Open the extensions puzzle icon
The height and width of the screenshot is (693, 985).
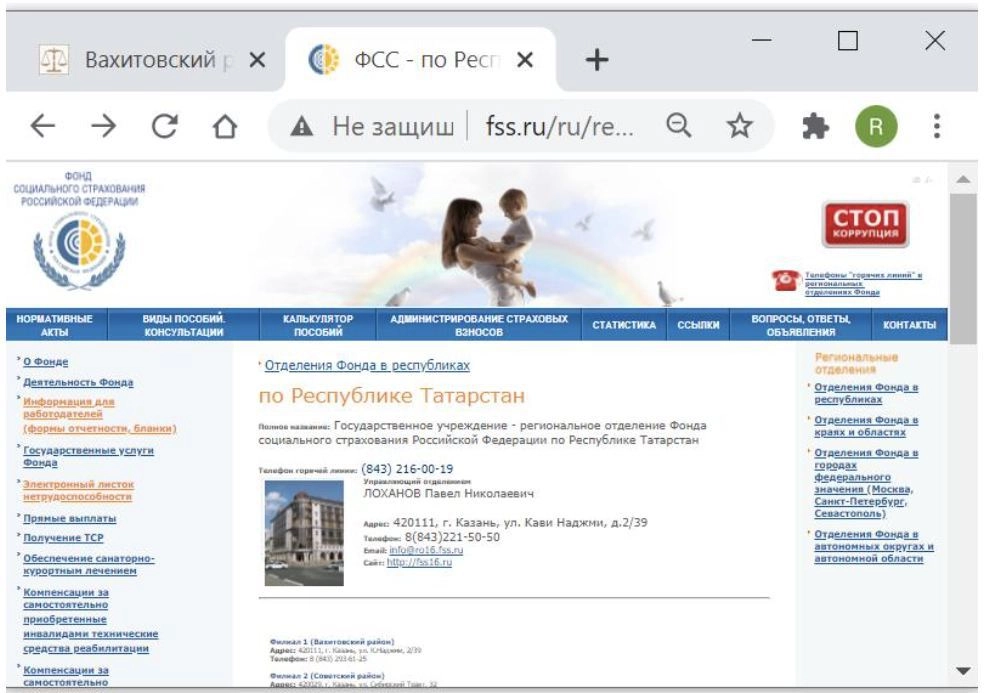(814, 127)
